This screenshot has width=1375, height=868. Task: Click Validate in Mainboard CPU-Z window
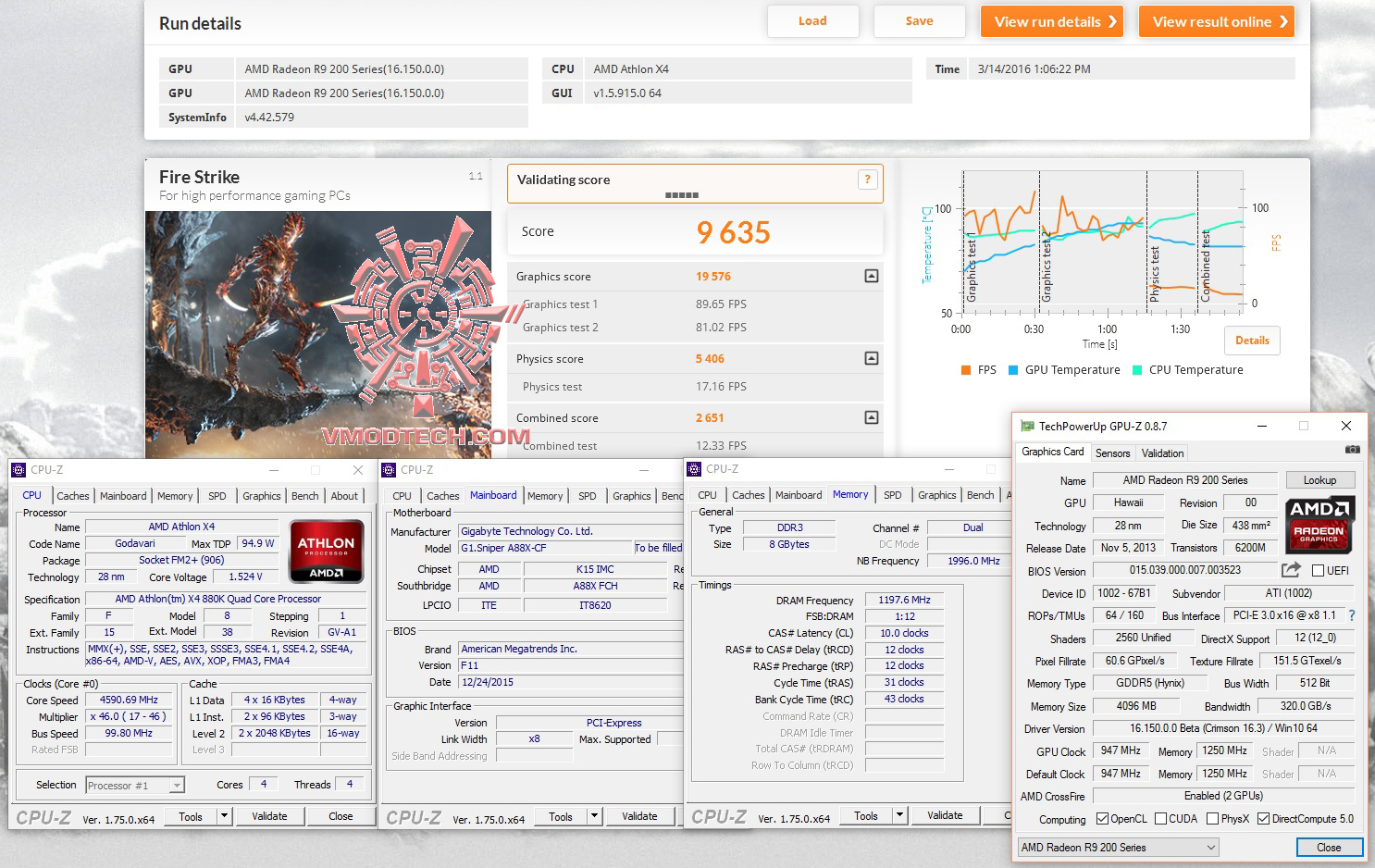click(639, 816)
